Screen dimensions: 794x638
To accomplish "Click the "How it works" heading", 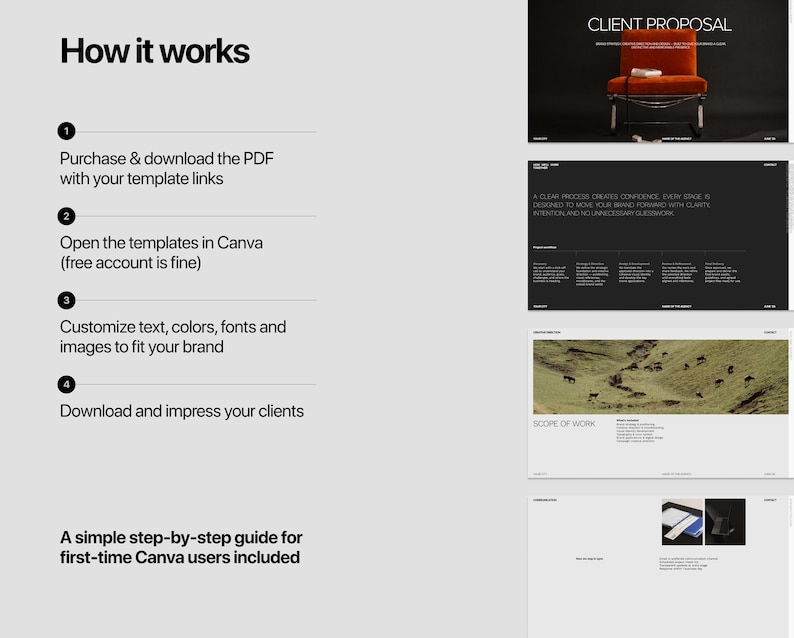I will [x=155, y=51].
